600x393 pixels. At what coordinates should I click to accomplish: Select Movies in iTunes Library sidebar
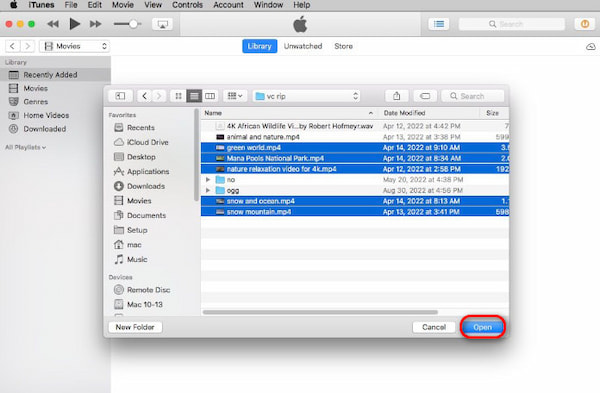(55, 88)
